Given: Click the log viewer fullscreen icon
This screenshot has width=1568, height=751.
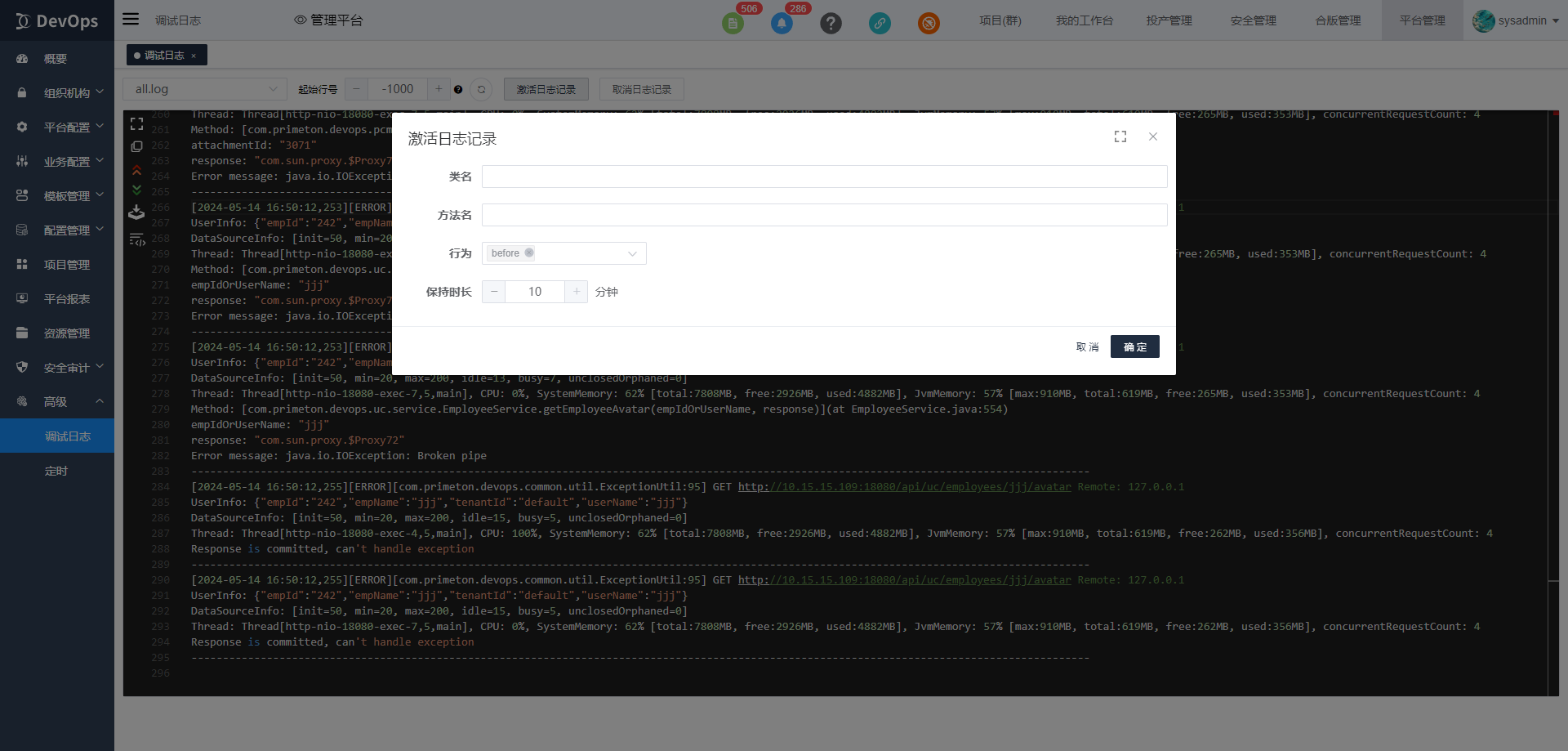Looking at the screenshot, I should point(137,124).
